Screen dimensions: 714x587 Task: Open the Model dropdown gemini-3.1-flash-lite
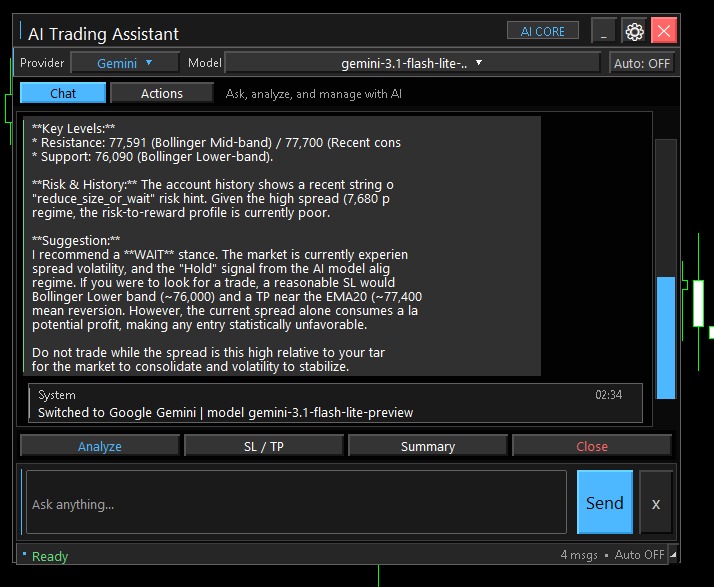coord(412,63)
